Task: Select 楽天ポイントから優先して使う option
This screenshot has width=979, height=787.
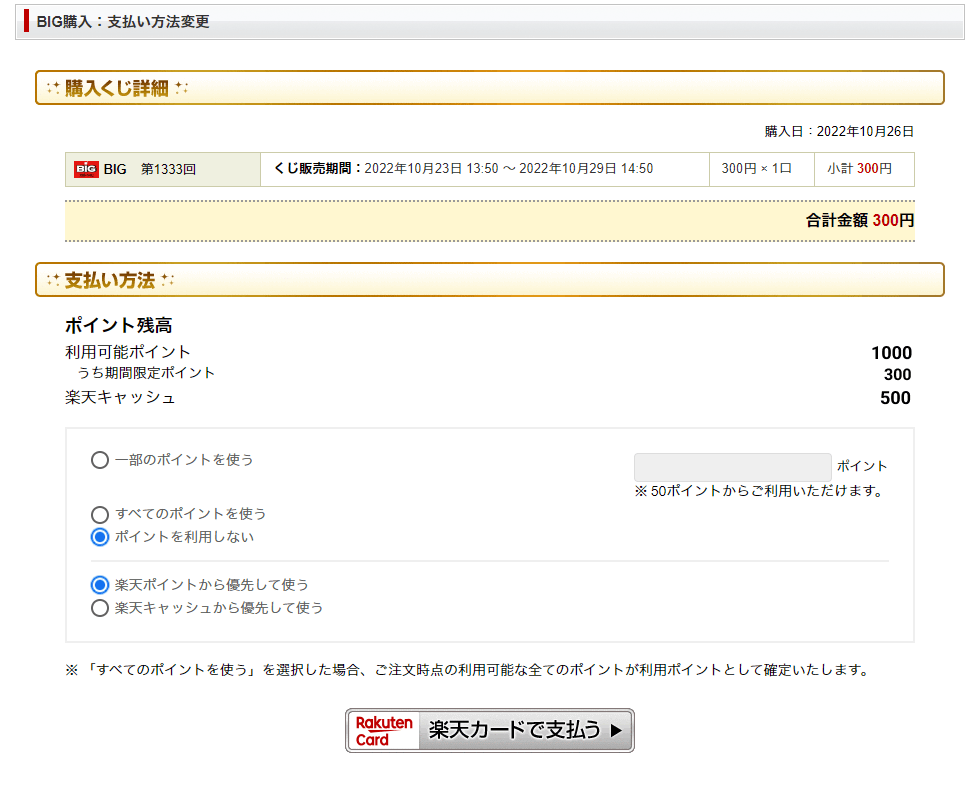Action: click(100, 585)
